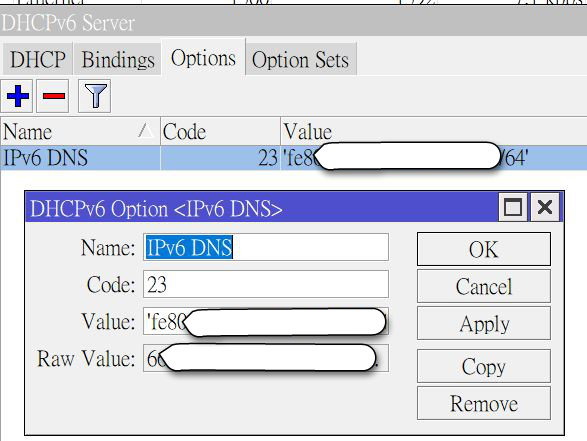This screenshot has height=441, width=587.
Task: Copy this DHCPv6 option
Action: pos(484,366)
